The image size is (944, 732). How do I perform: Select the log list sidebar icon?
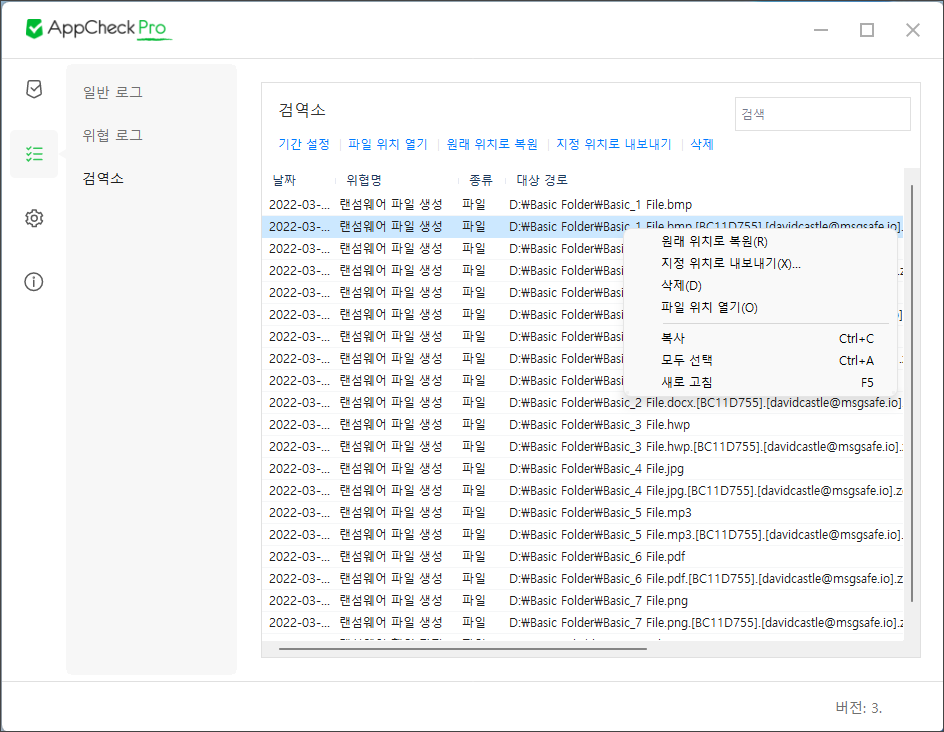pyautogui.click(x=34, y=154)
